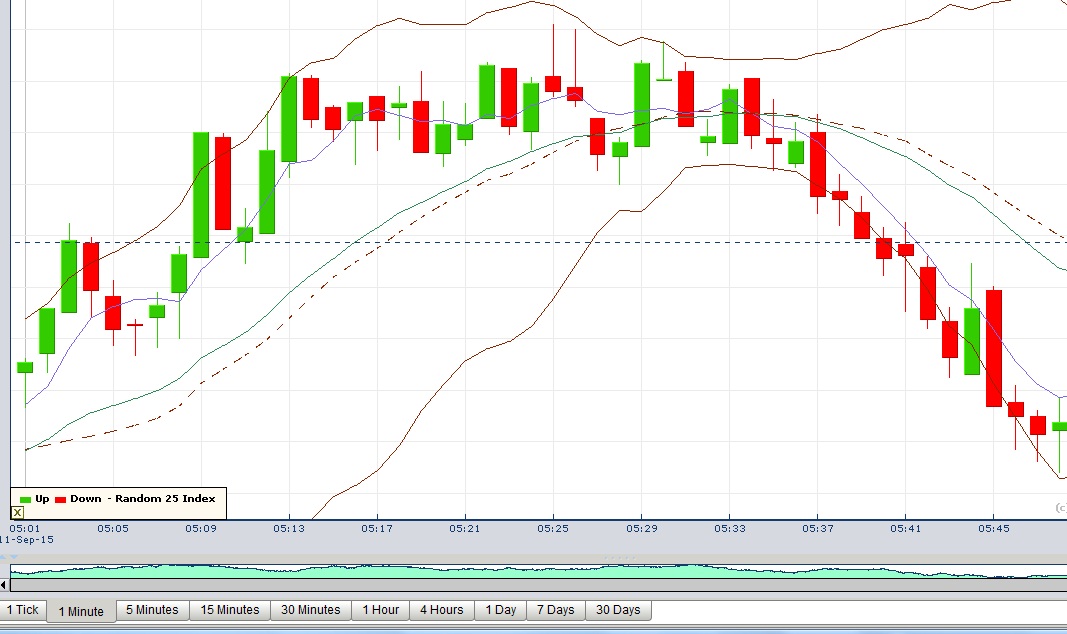Viewport: 1067px width, 634px height.
Task: Select the 1 Minute interval tab
Action: pos(81,612)
